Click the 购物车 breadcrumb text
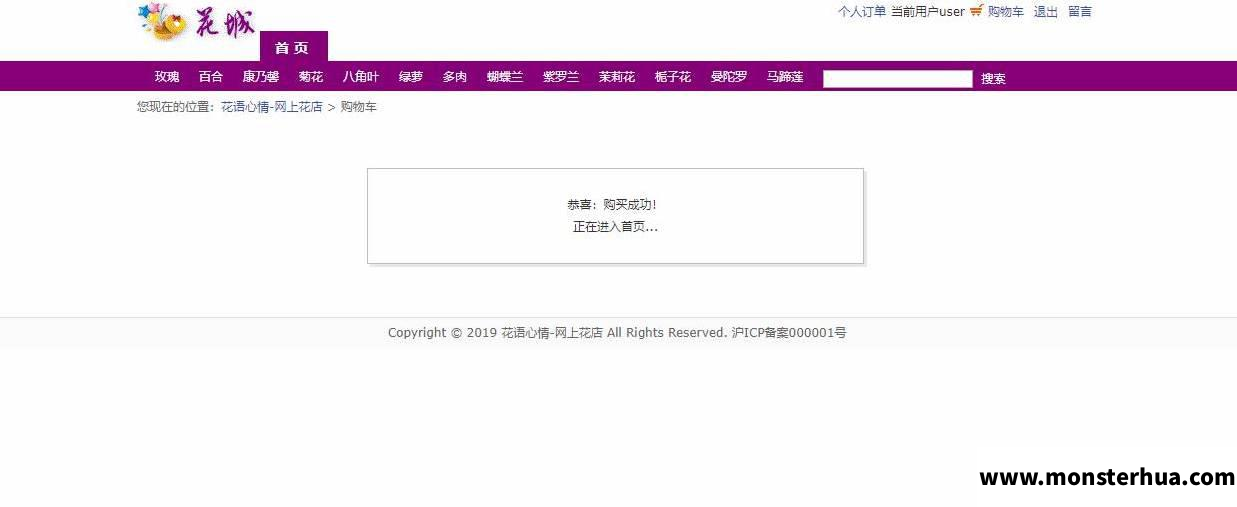This screenshot has width=1237, height=507. (359, 107)
